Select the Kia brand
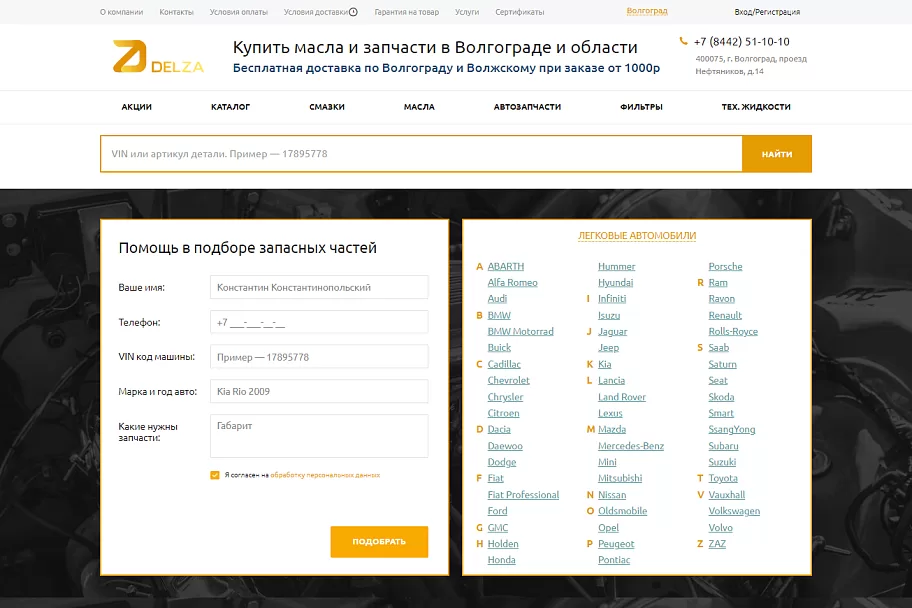This screenshot has height=608, width=912. click(x=605, y=364)
